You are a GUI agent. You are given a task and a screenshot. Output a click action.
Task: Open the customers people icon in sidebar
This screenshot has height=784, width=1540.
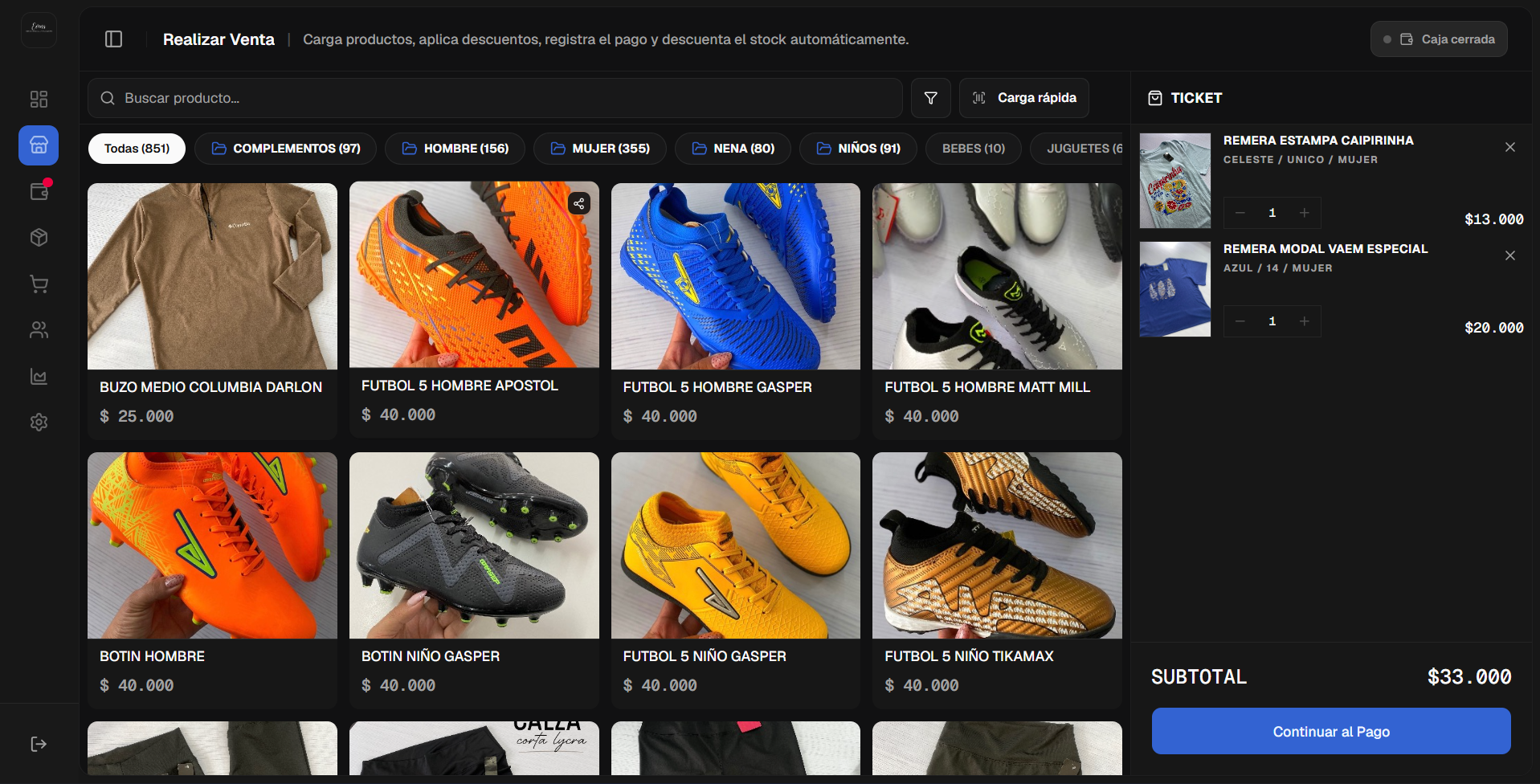point(39,330)
